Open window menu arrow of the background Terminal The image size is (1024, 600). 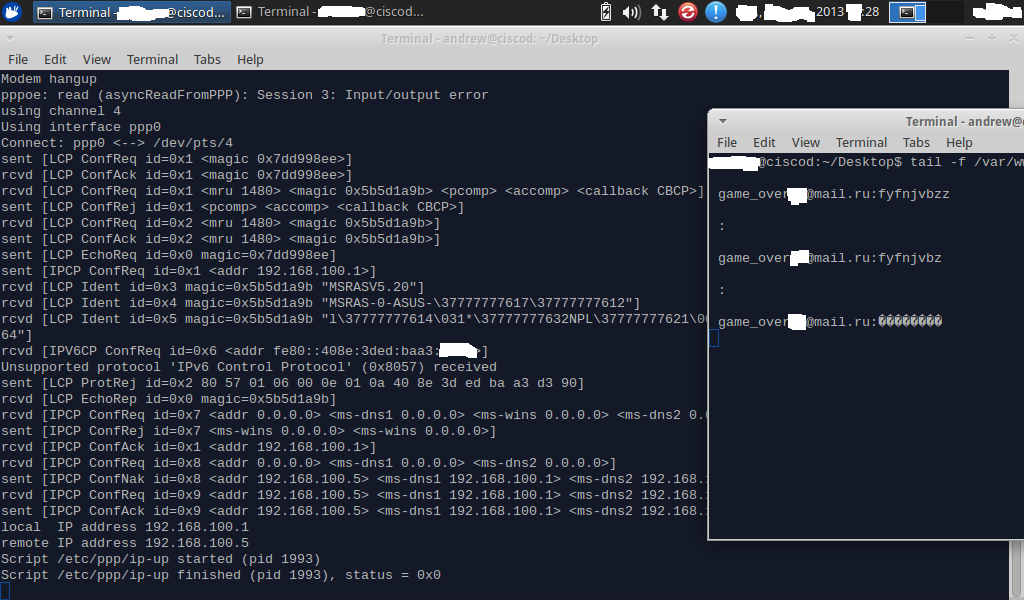9,39
